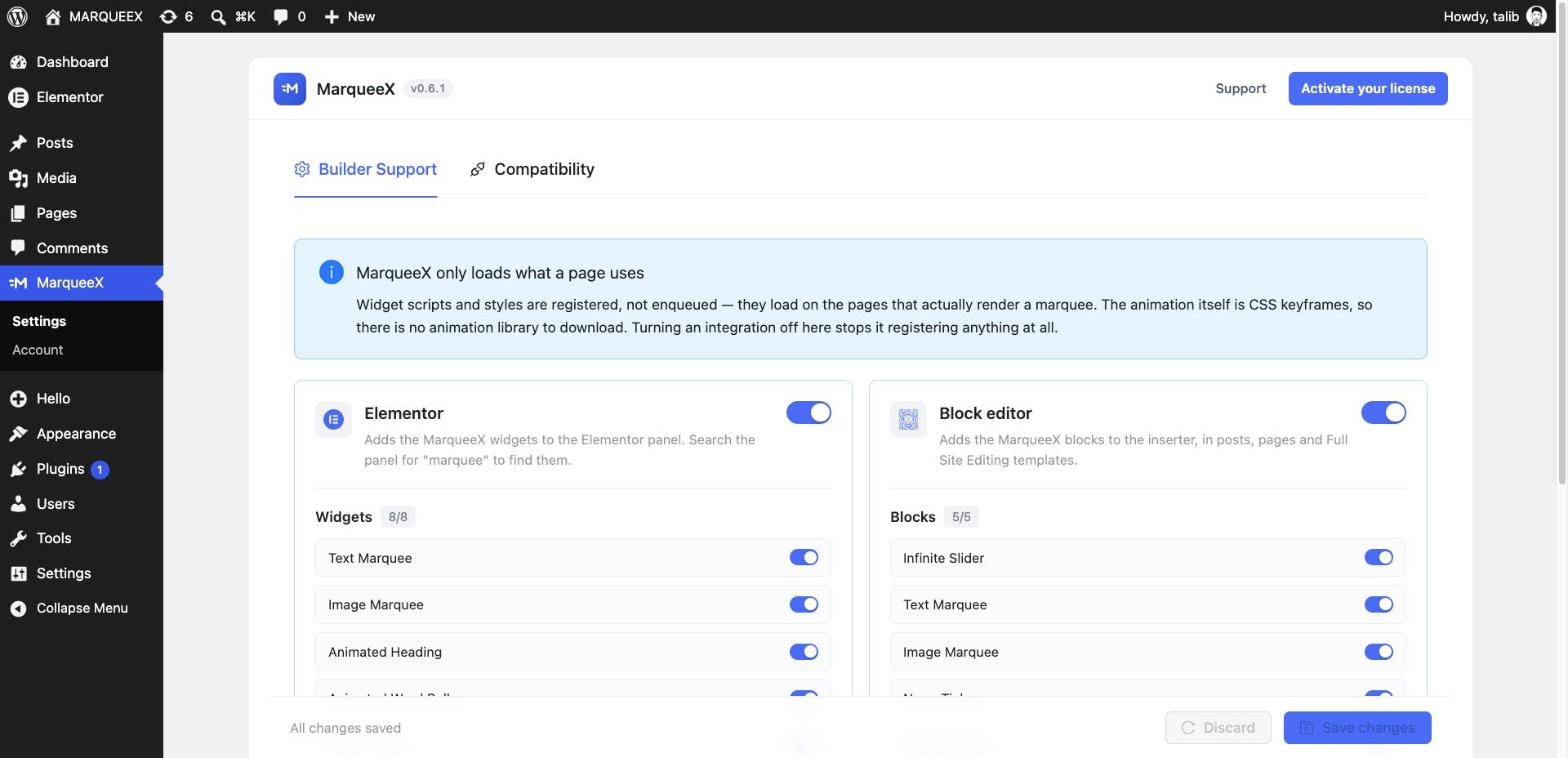Click the Support link
Viewport: 1568px width, 758px height.
(1241, 88)
